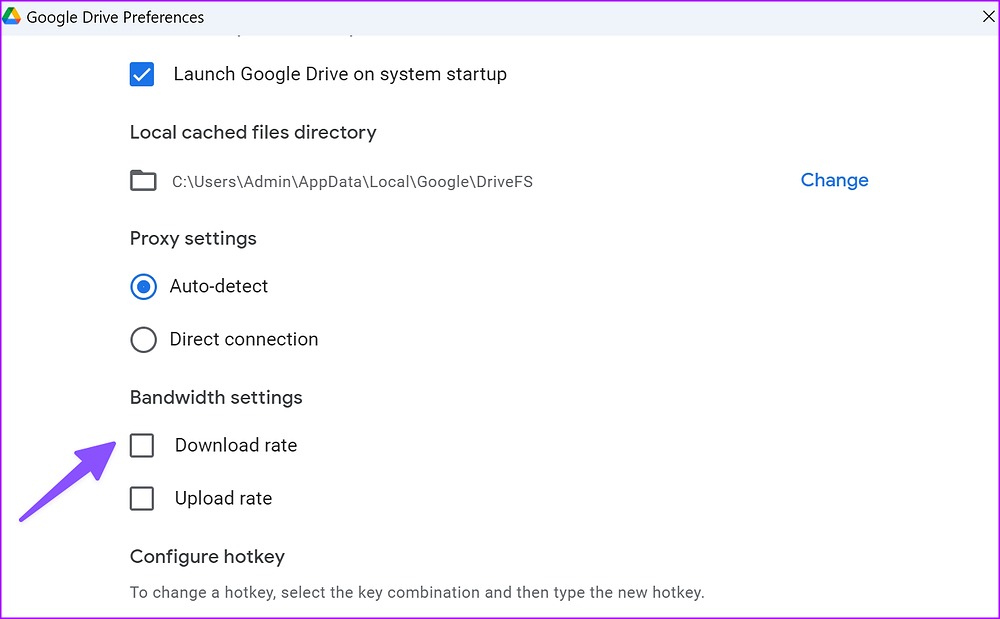The width and height of the screenshot is (1000, 619).
Task: Enable the Download rate bandwidth limit
Action: click(142, 445)
